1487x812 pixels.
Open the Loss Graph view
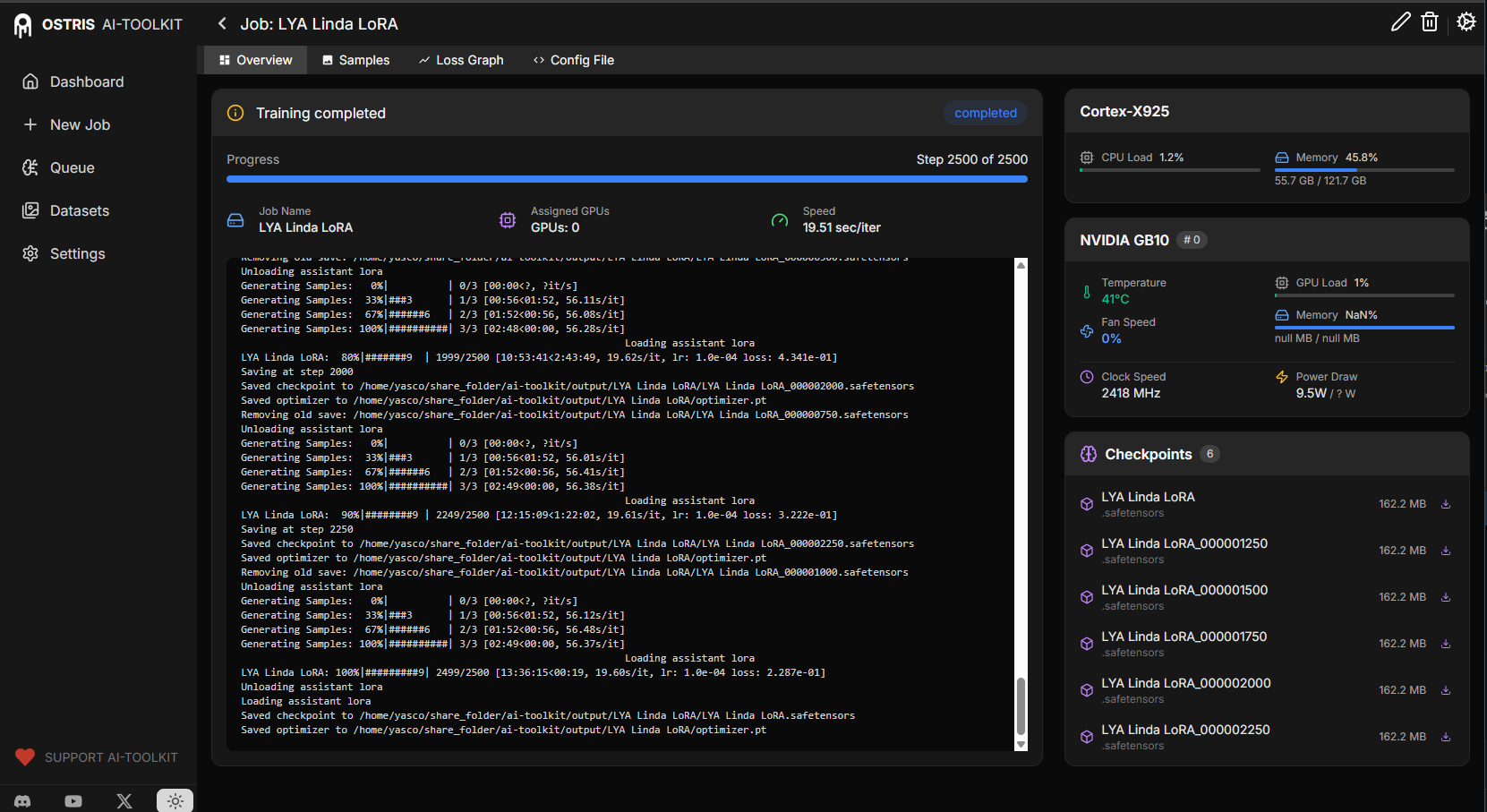461,60
